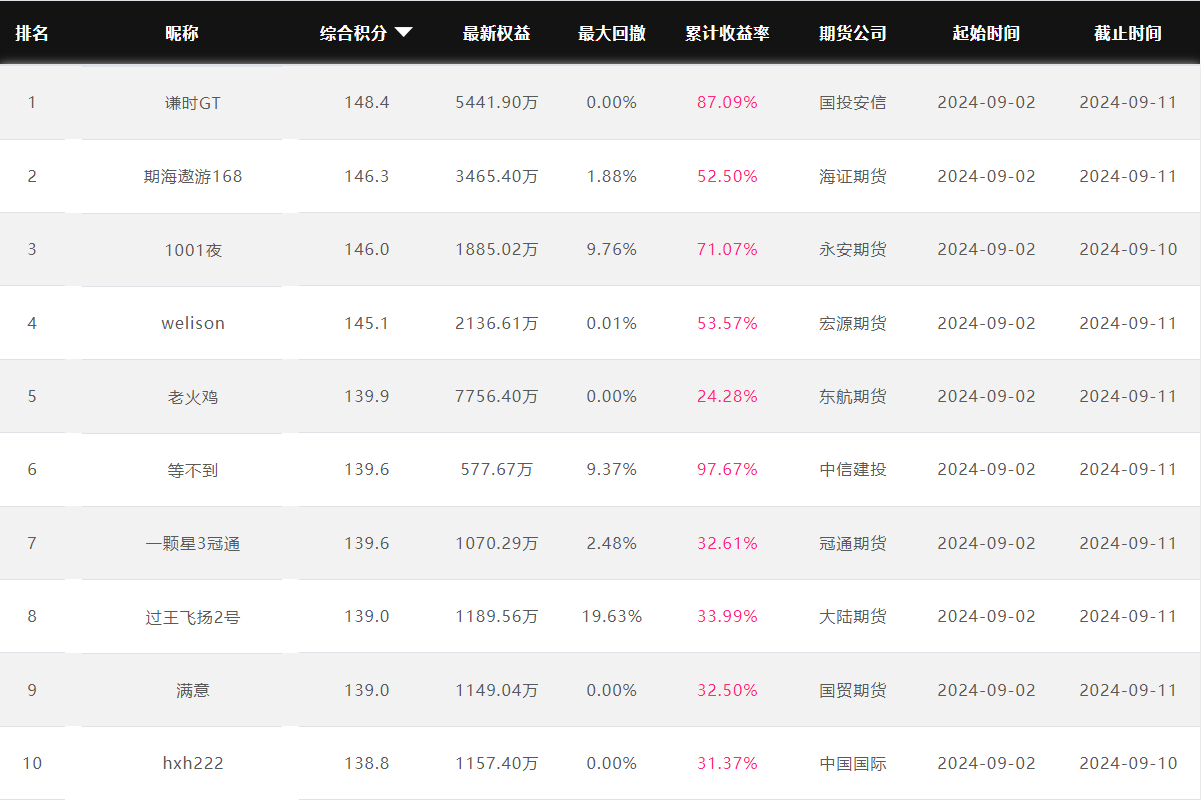This screenshot has width=1201, height=800.
Task: Select drawdown 9.76%
Action: [x=612, y=249]
